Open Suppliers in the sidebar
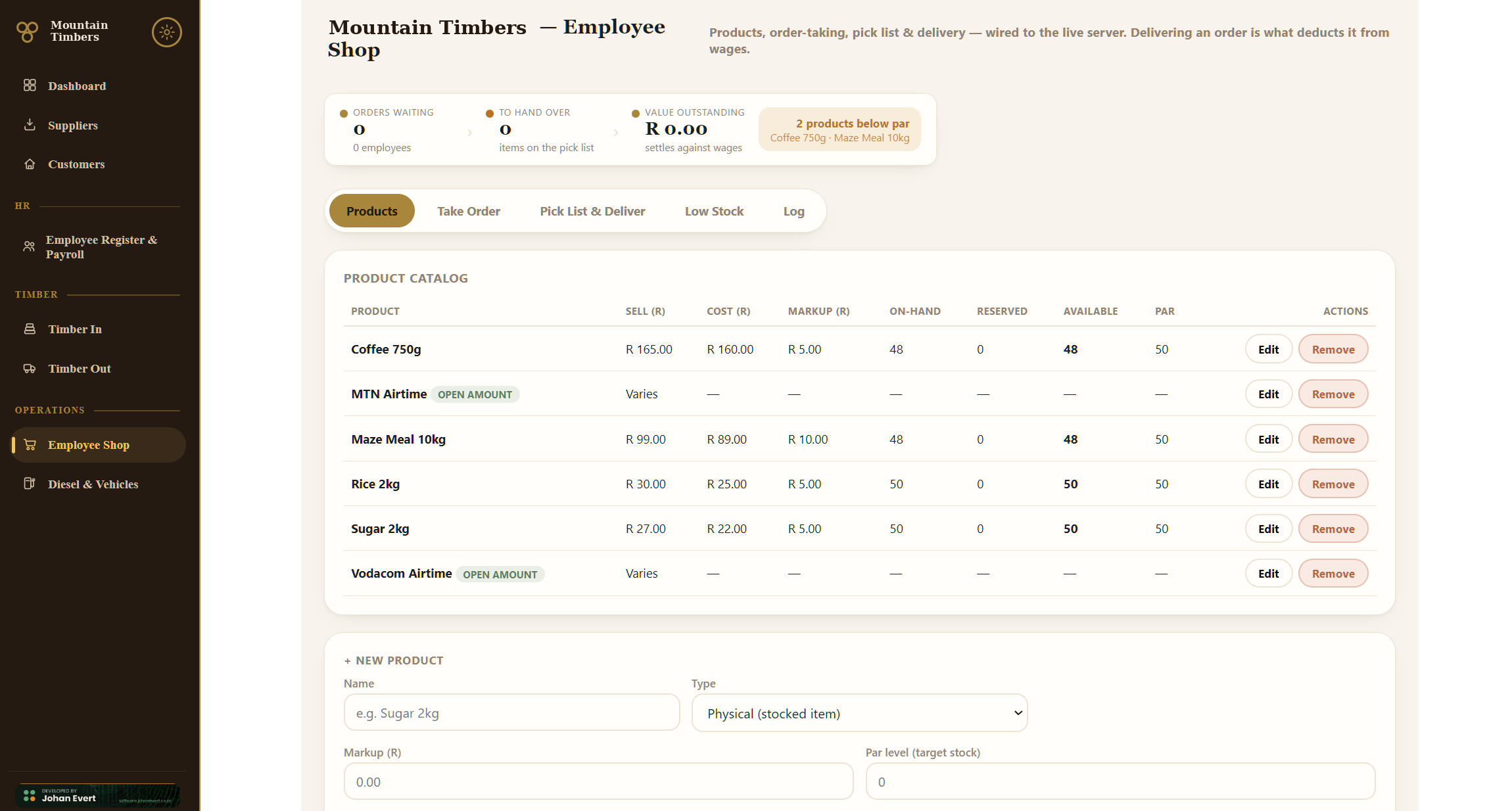The image size is (1512, 811). point(97,125)
